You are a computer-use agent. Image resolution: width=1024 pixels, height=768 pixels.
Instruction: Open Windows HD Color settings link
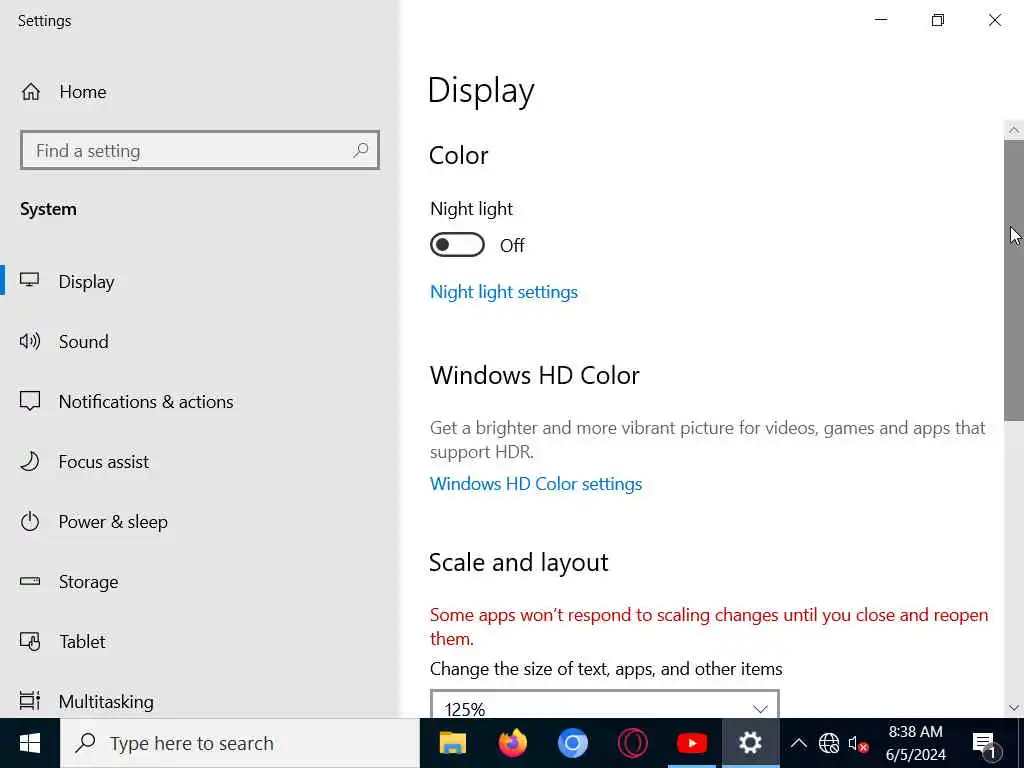[x=536, y=484]
